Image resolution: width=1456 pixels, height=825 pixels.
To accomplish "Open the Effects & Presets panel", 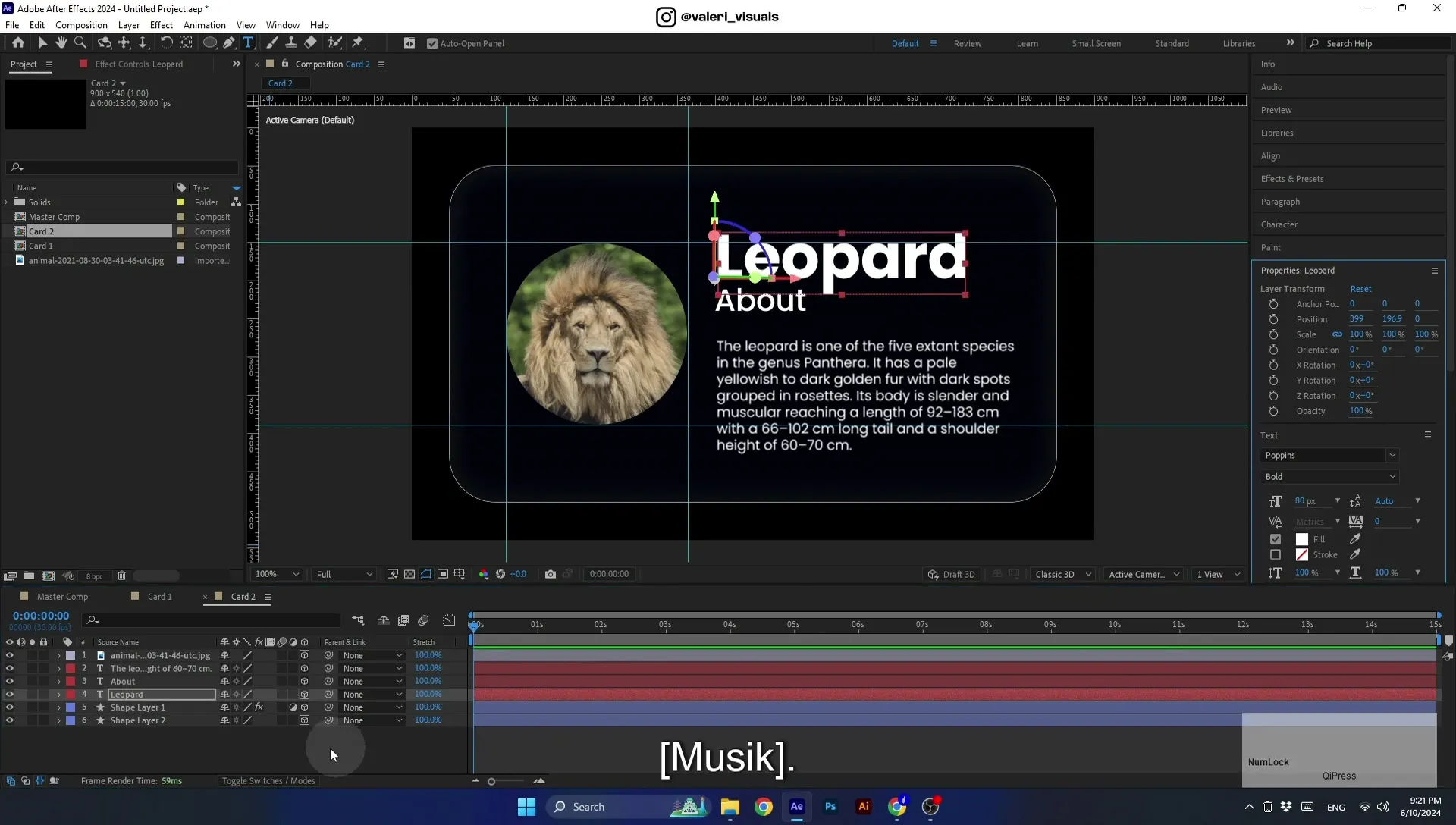I will [1292, 179].
